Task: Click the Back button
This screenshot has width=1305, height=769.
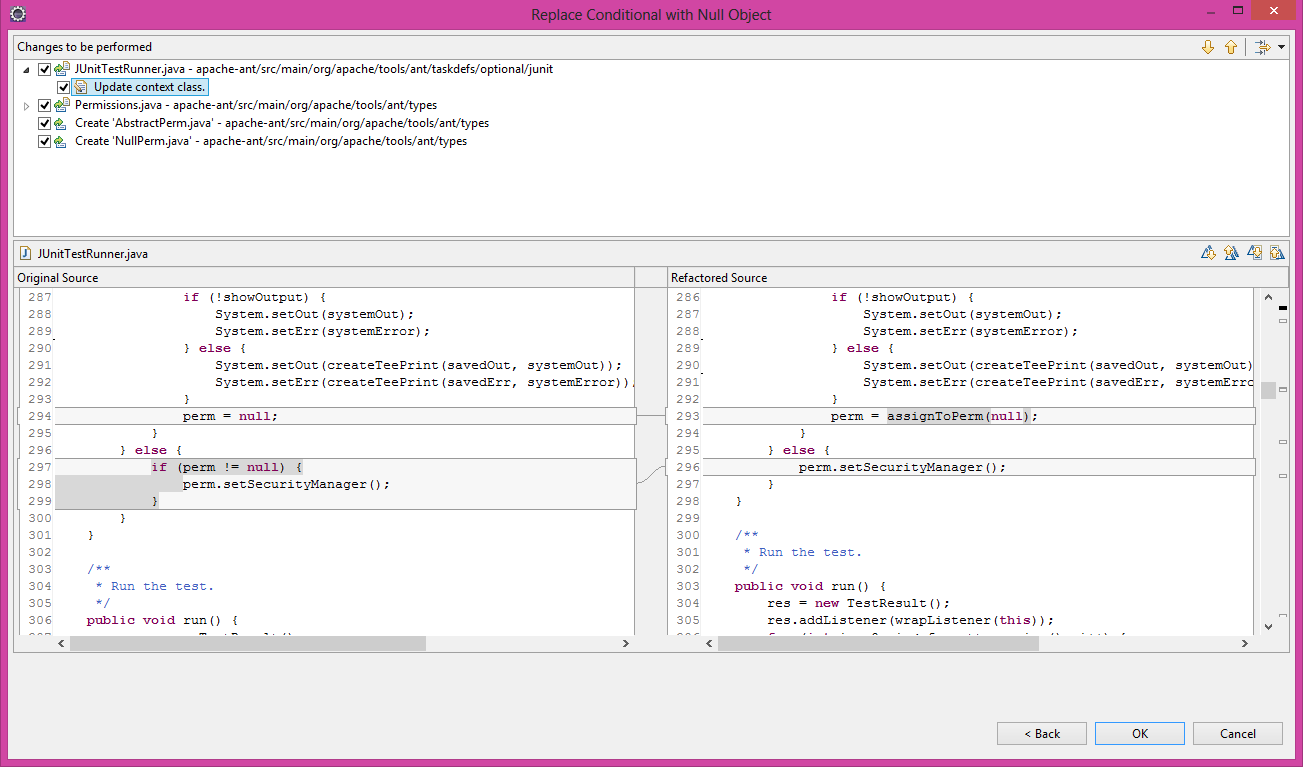Action: click(1042, 733)
